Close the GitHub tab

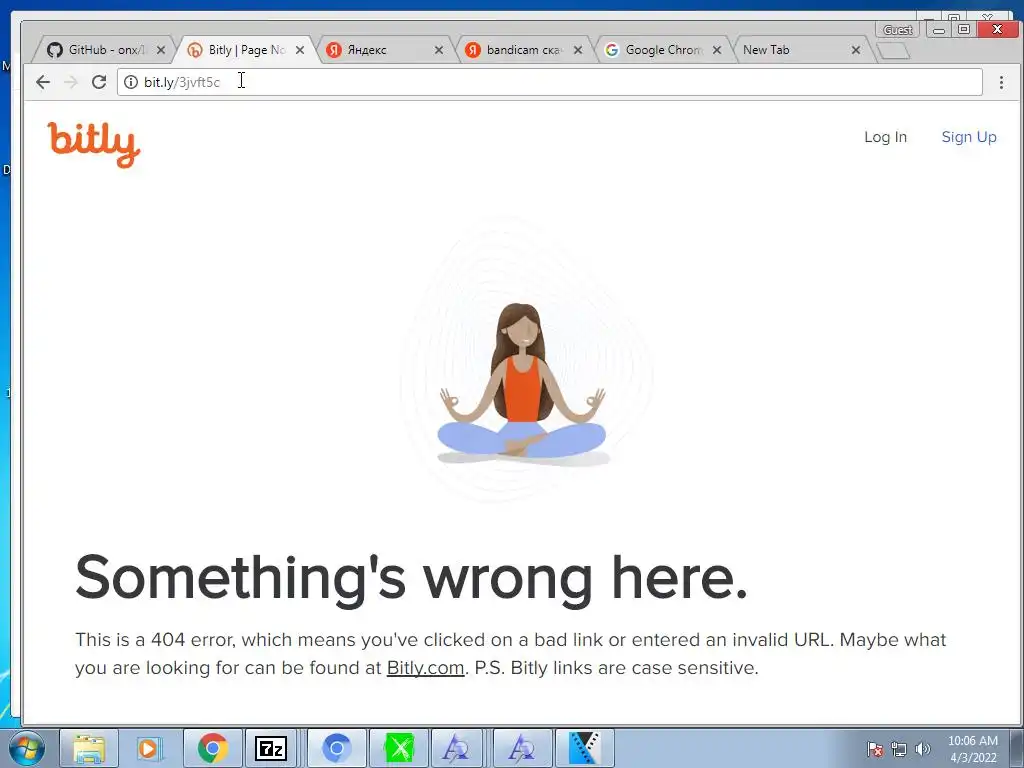tap(161, 50)
